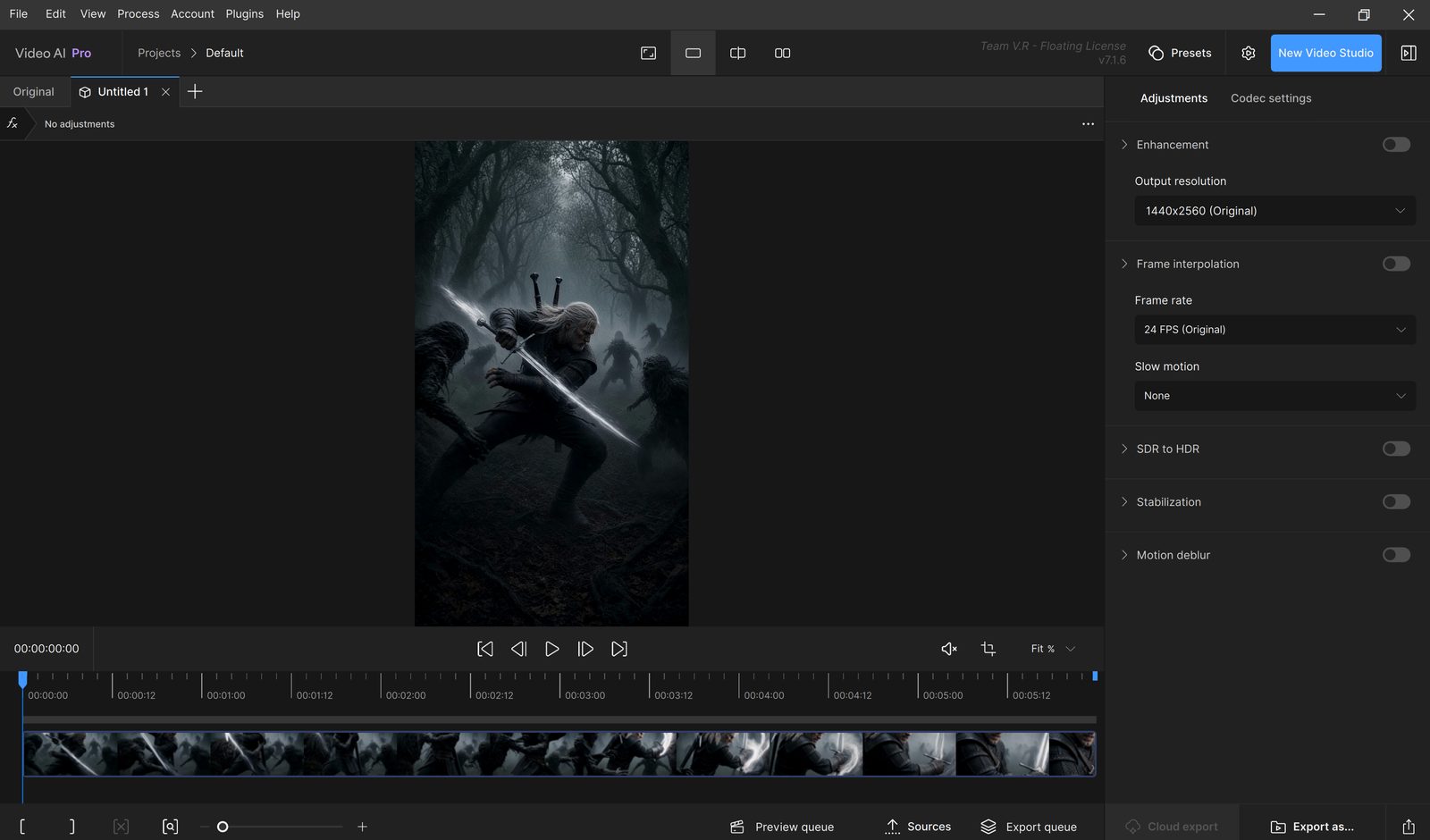The width and height of the screenshot is (1430, 840).
Task: Open the Process menu
Action: [139, 14]
